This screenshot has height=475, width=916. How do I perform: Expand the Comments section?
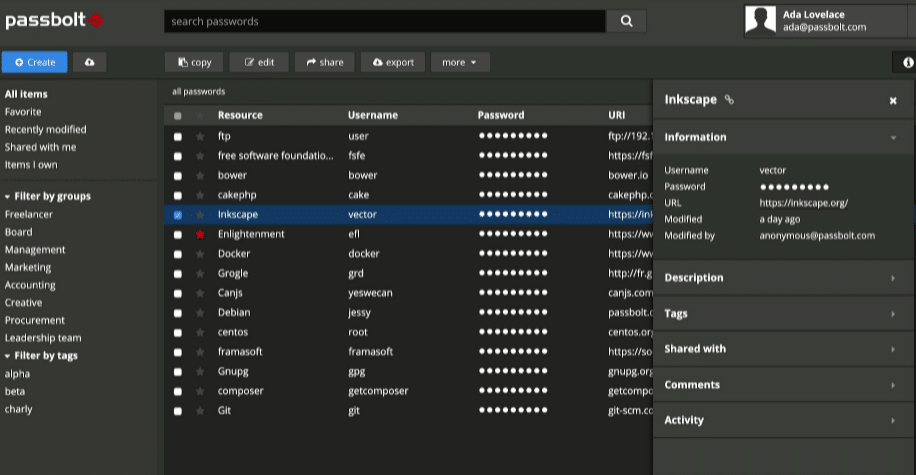(x=782, y=385)
